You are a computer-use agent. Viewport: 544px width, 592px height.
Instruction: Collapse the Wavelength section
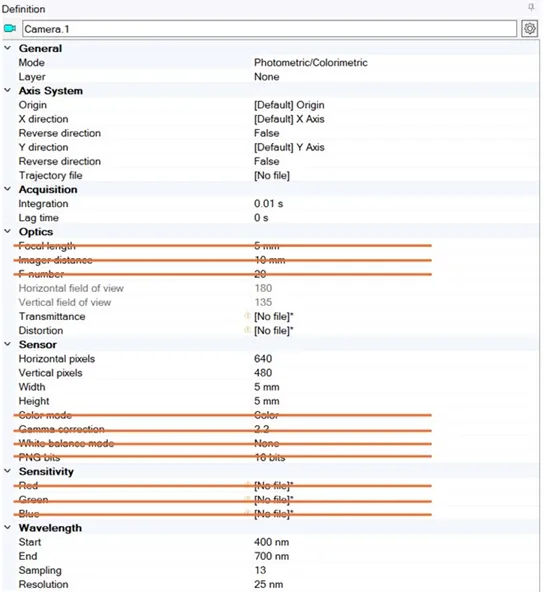[8, 527]
